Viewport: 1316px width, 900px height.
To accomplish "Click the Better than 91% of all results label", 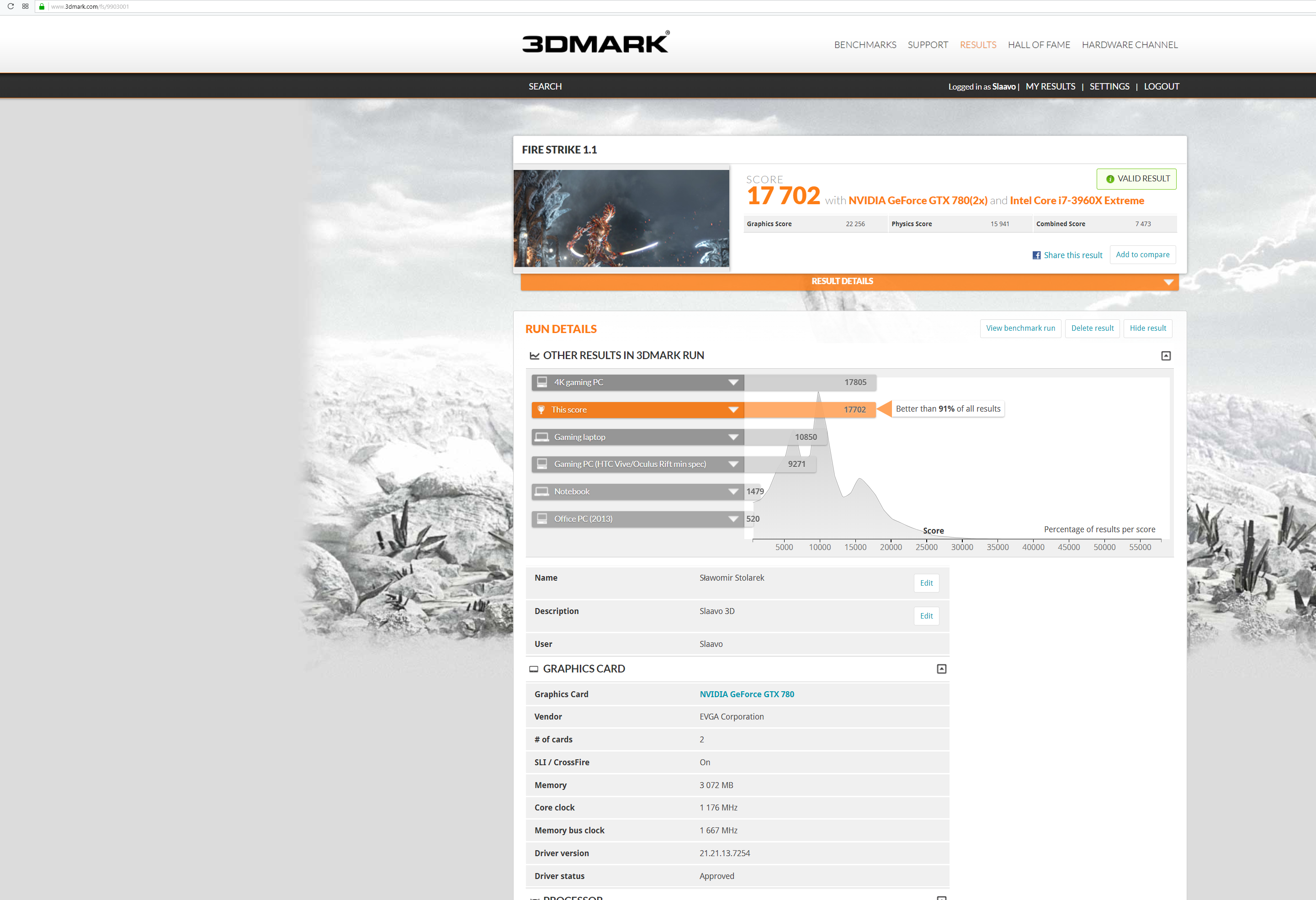I will (x=948, y=409).
